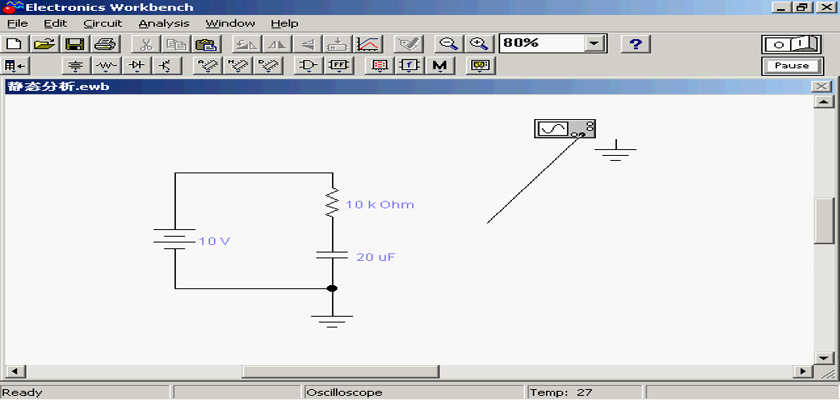Open Help with the question mark button

coord(635,43)
